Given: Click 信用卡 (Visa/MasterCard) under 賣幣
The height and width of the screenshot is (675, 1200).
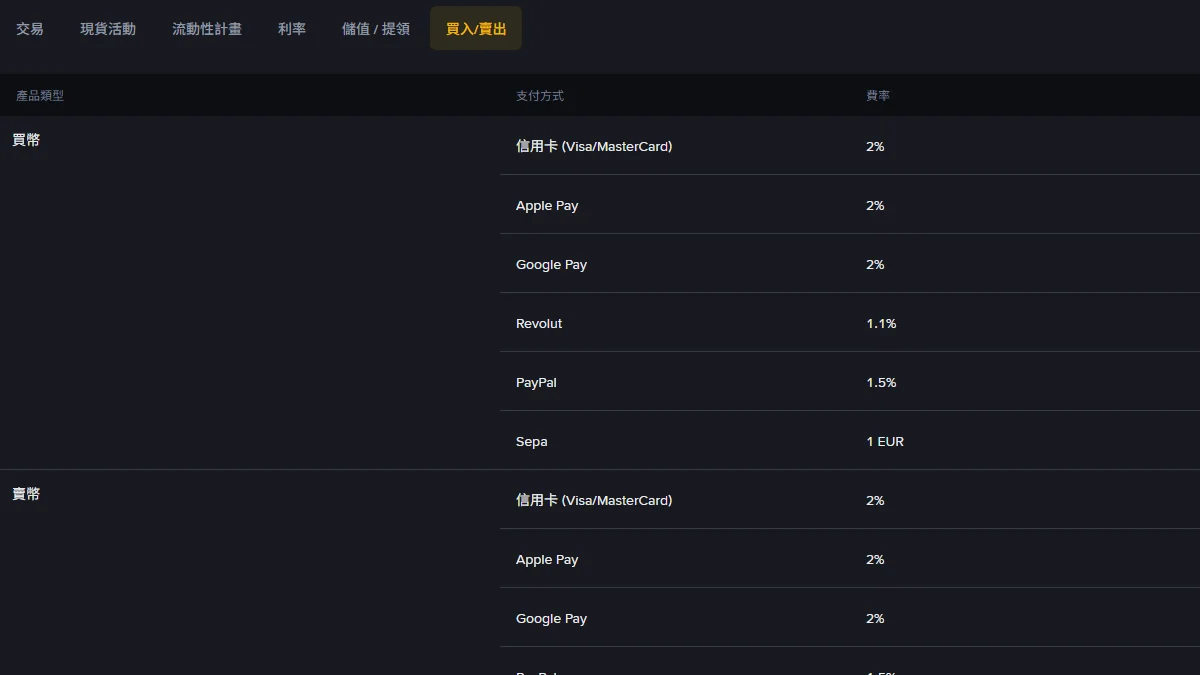Looking at the screenshot, I should click(594, 500).
